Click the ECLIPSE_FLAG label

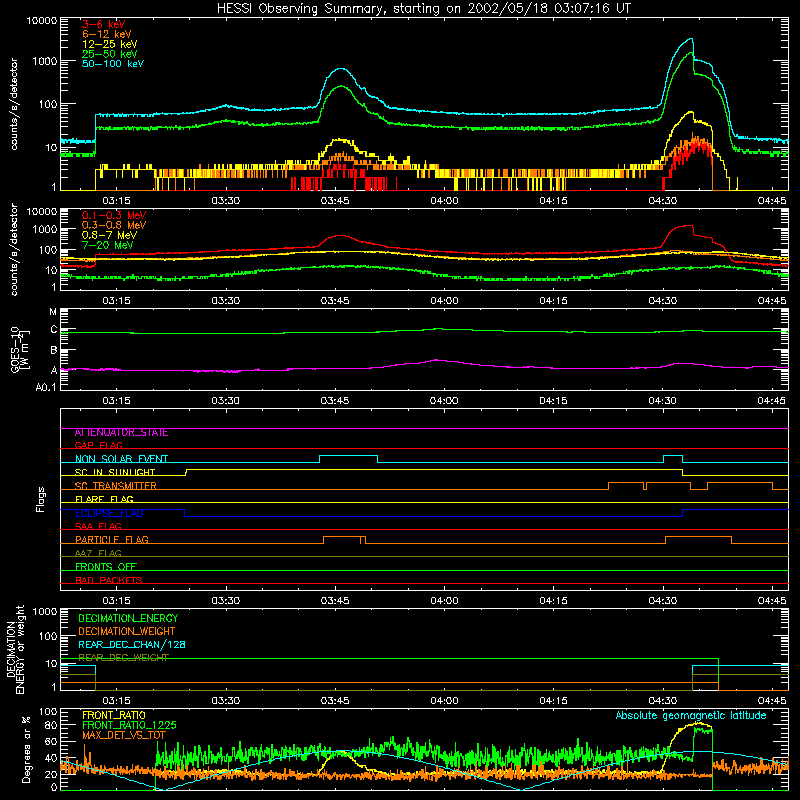point(109,513)
